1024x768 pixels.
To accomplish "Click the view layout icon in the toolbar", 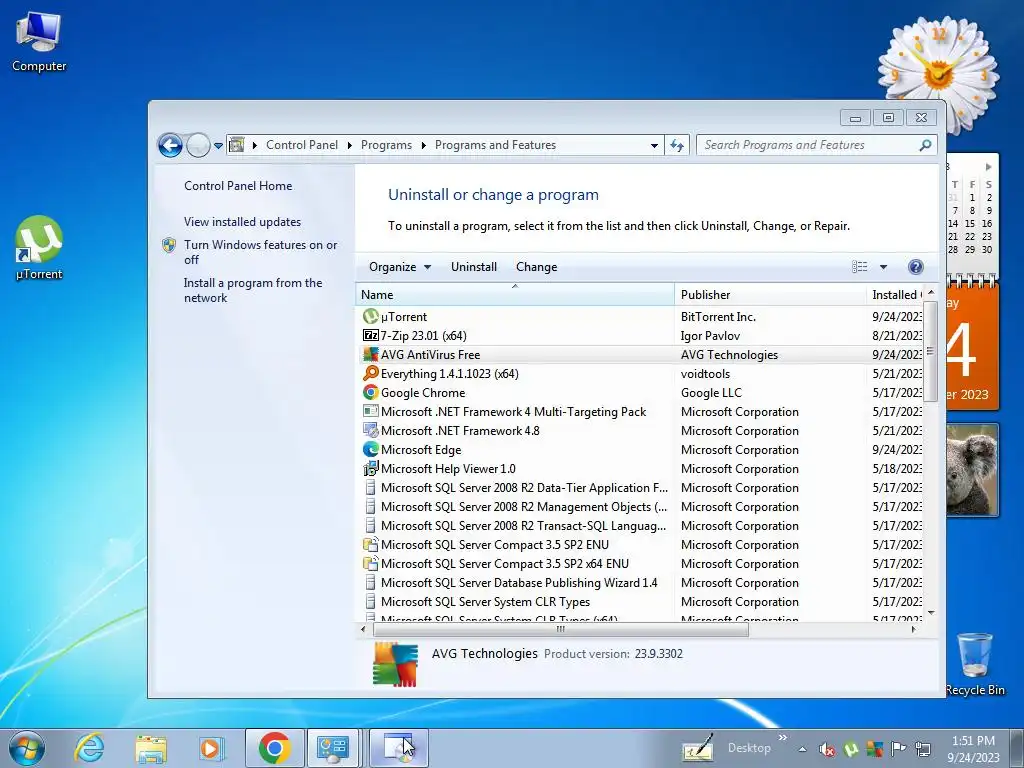I will tap(859, 266).
